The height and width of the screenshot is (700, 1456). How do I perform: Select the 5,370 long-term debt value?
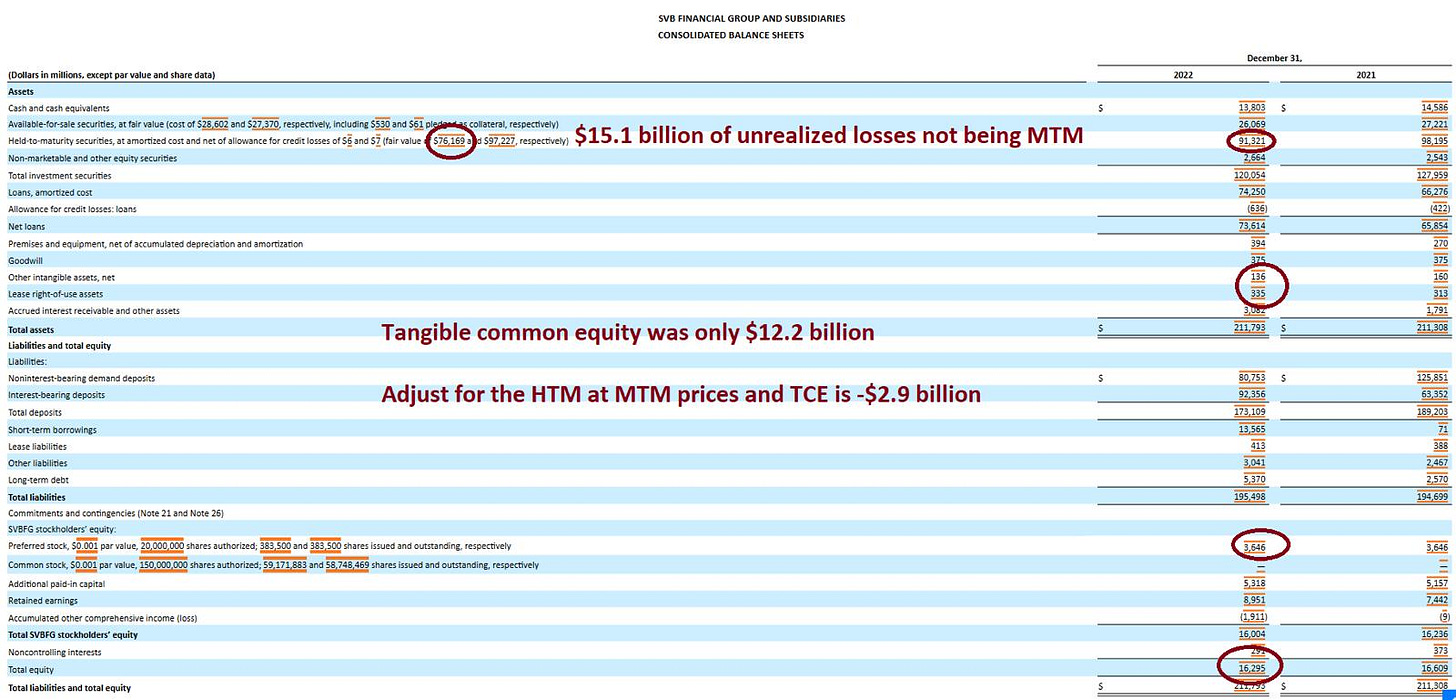pyautogui.click(x=1254, y=480)
